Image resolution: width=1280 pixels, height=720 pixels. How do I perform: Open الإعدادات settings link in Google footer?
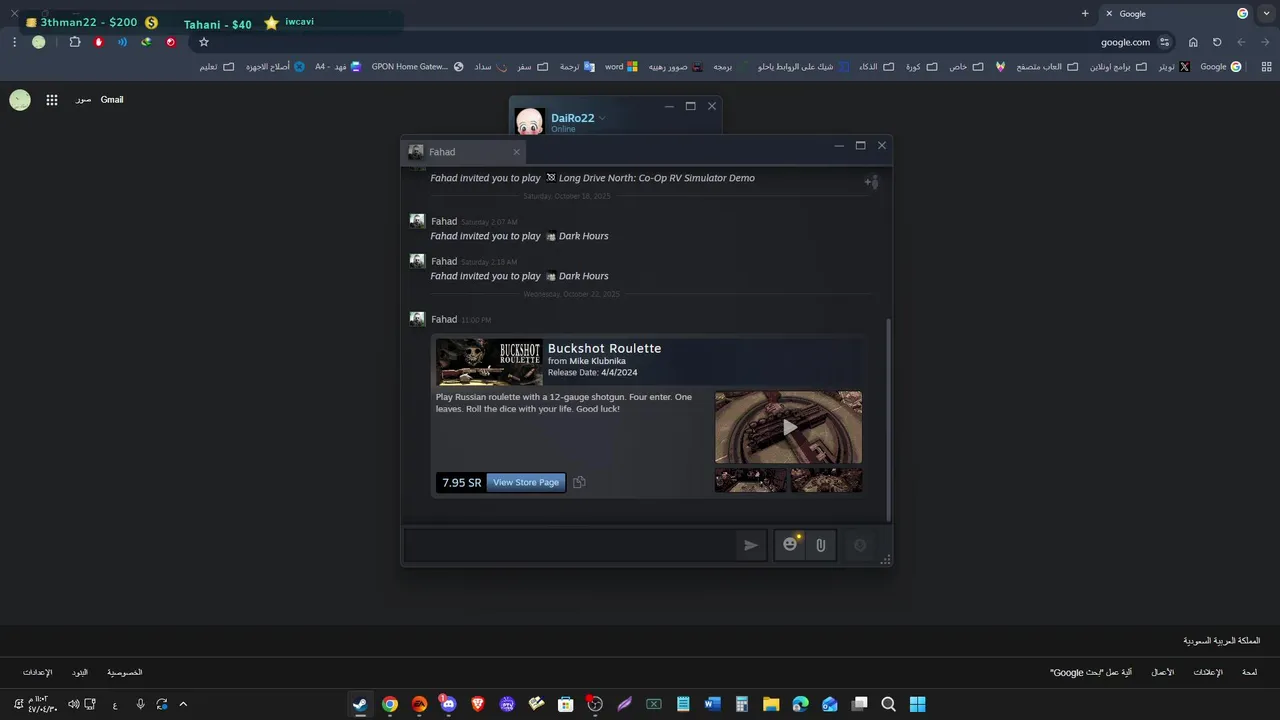37,672
